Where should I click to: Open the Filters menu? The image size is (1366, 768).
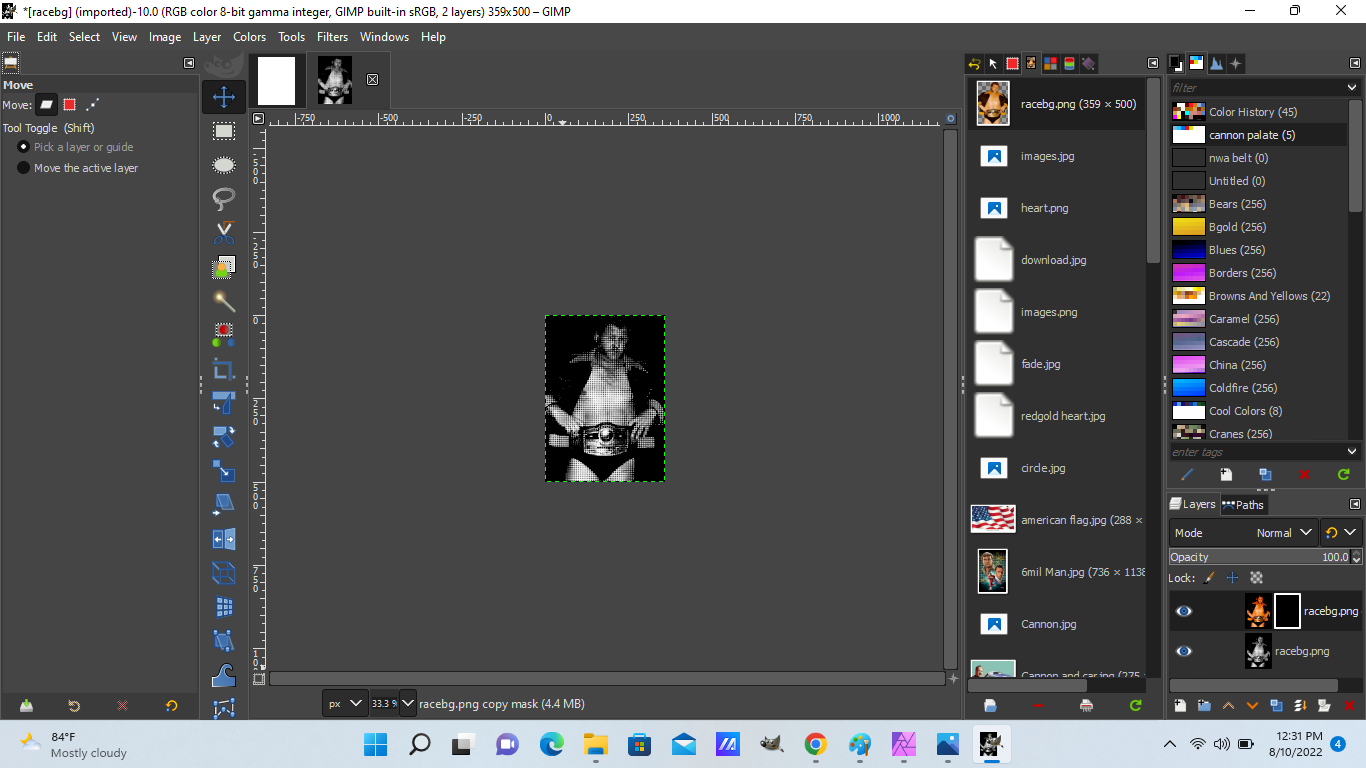click(x=332, y=37)
